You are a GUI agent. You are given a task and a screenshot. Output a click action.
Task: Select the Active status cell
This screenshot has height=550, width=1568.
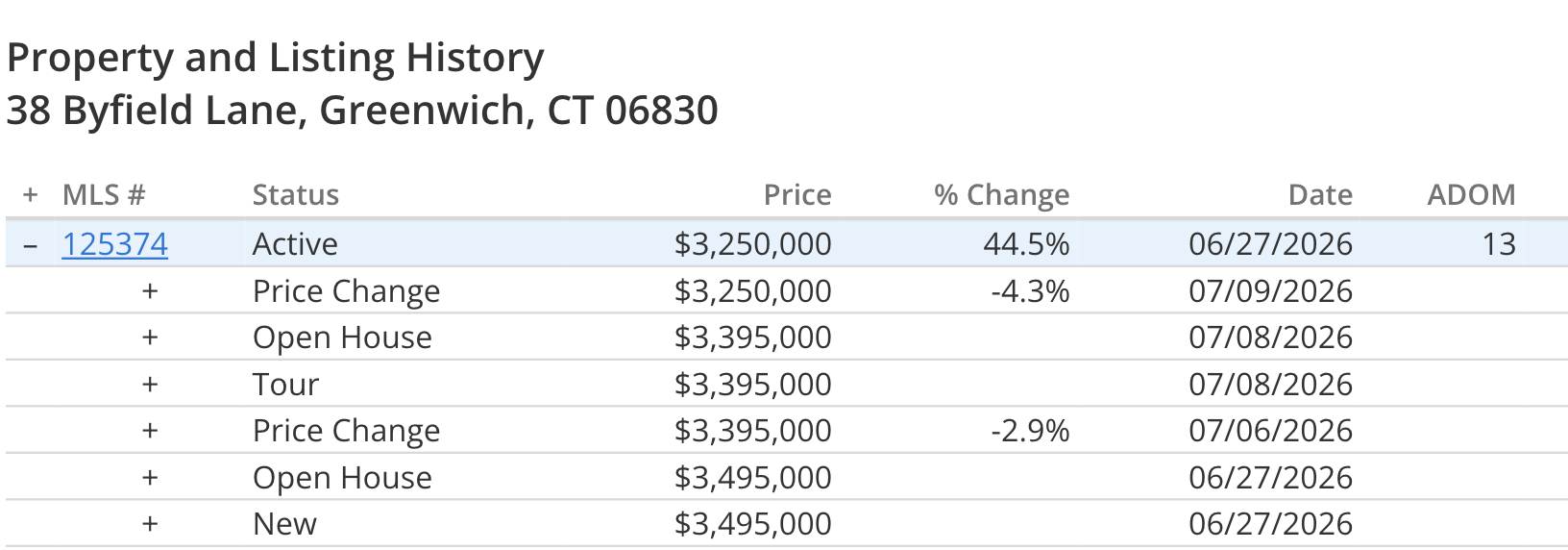coord(295,244)
